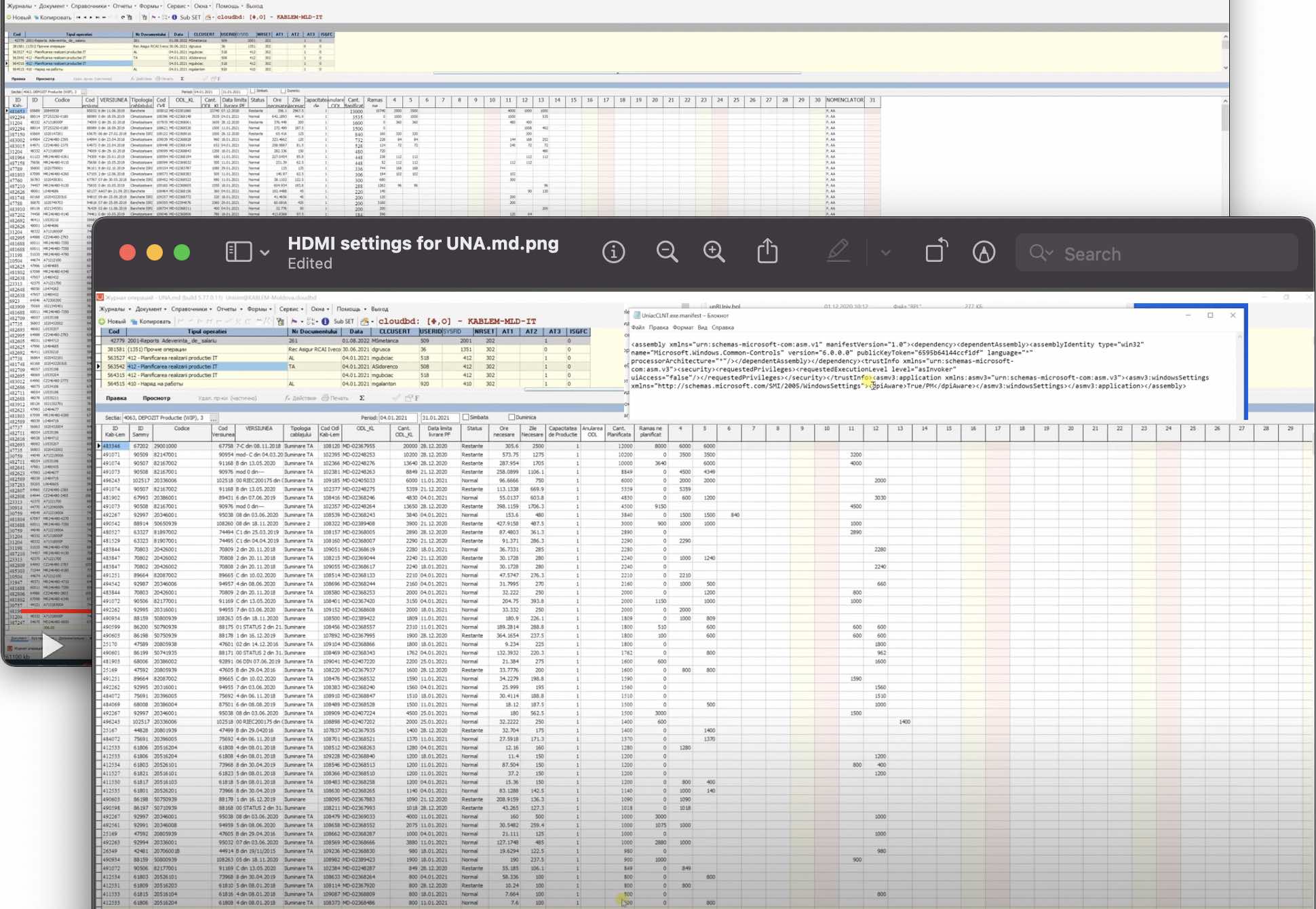Select the highlight pen tool in Preview
1316x909 pixels.
click(x=838, y=252)
